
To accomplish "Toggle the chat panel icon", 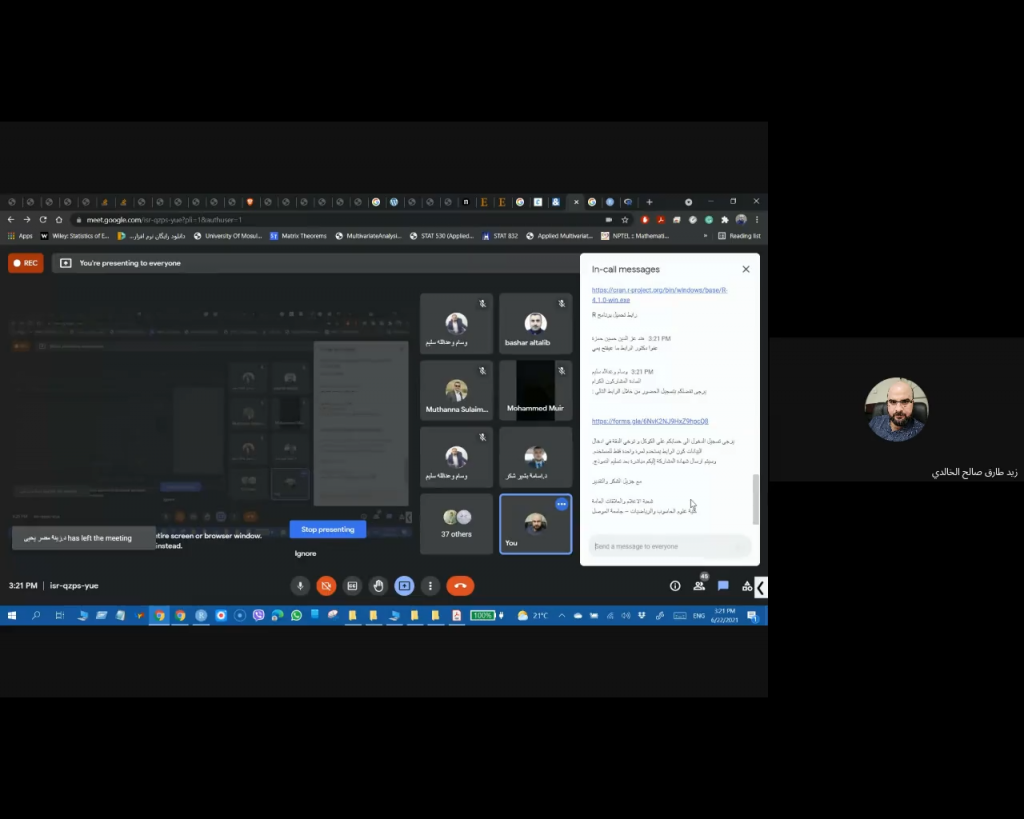I will [723, 586].
